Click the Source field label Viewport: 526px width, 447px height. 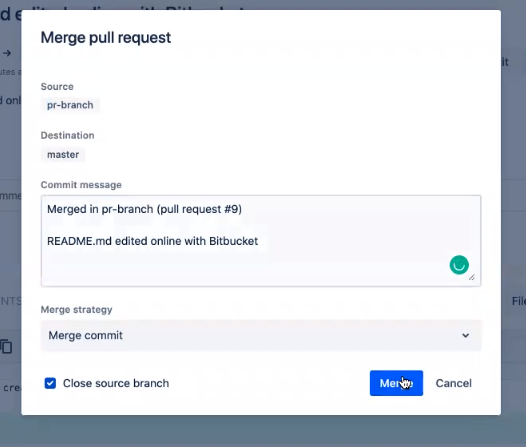(x=57, y=87)
